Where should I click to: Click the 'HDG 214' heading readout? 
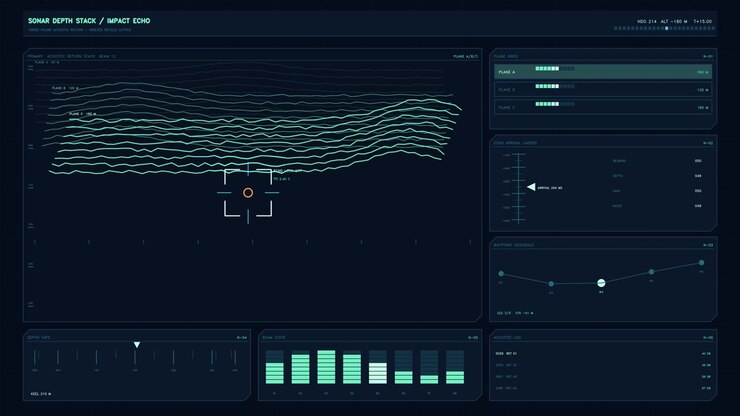(x=647, y=22)
